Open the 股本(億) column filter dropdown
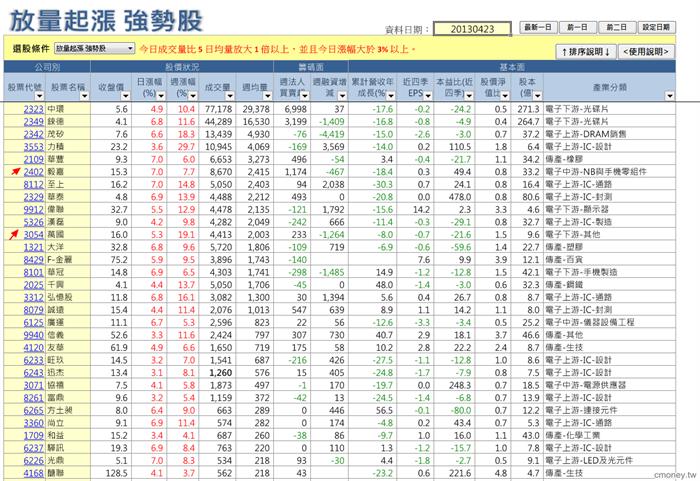The image size is (700, 481). point(537,96)
